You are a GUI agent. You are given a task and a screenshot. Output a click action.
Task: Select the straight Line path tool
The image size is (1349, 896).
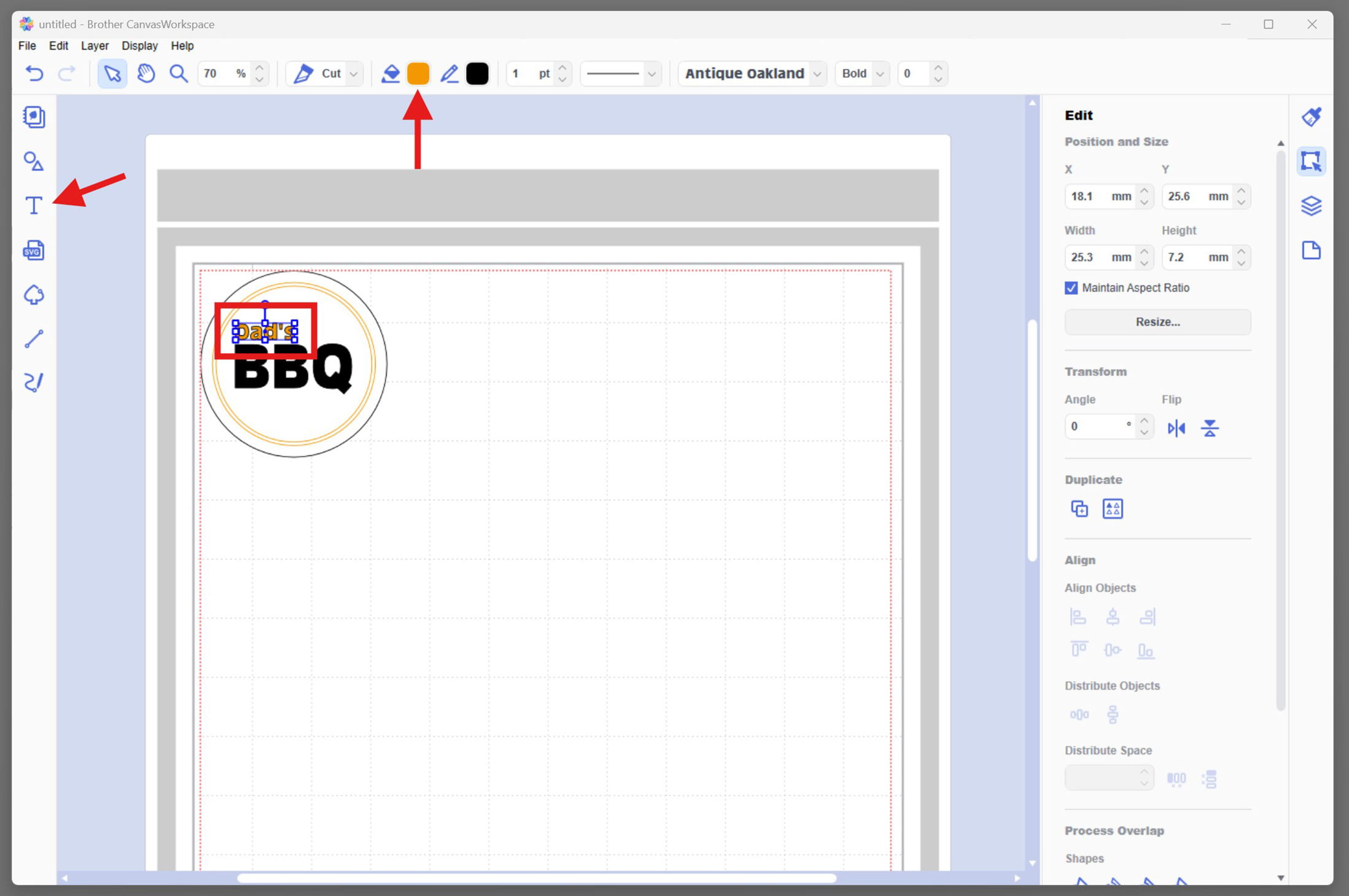[34, 338]
